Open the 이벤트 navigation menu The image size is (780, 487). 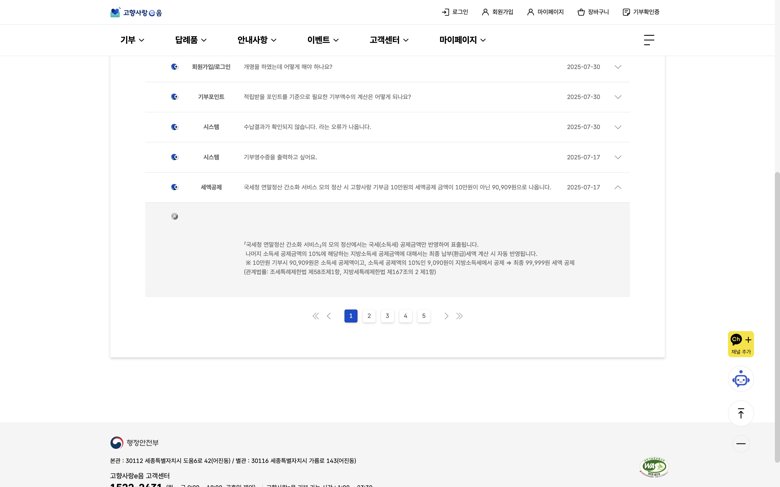323,40
